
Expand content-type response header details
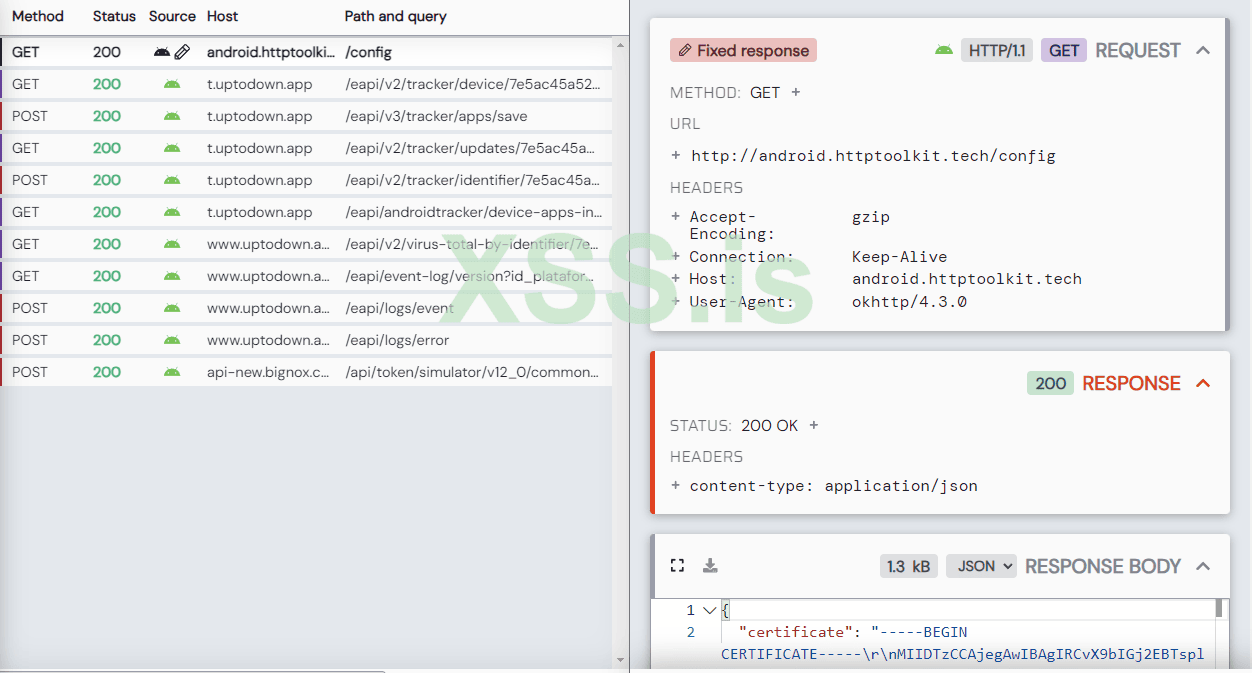tap(676, 486)
